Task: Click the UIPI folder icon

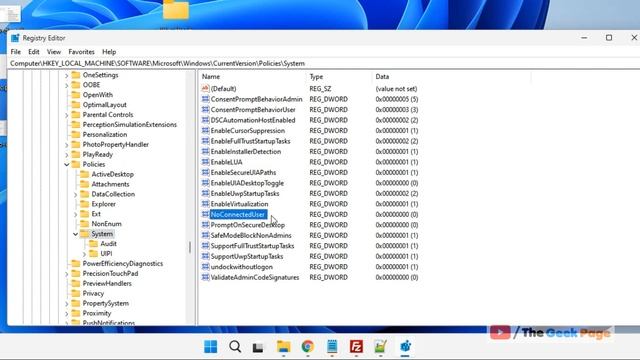Action: click(93, 253)
